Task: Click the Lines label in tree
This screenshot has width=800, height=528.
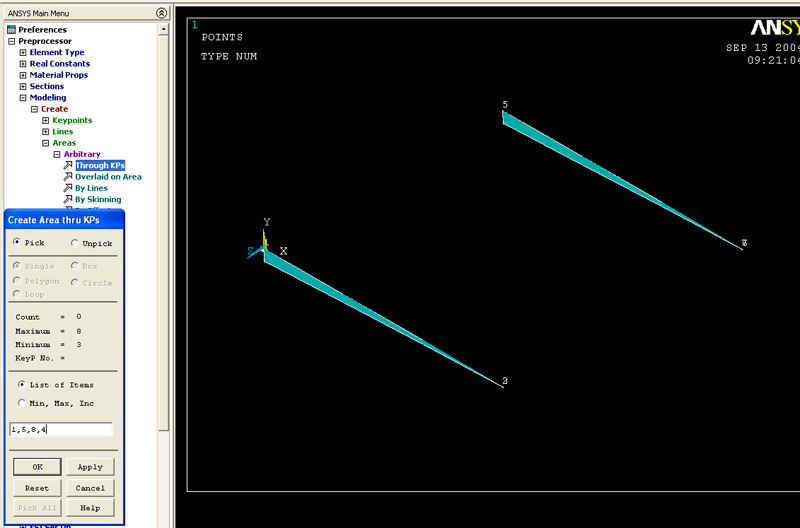Action: click(63, 131)
